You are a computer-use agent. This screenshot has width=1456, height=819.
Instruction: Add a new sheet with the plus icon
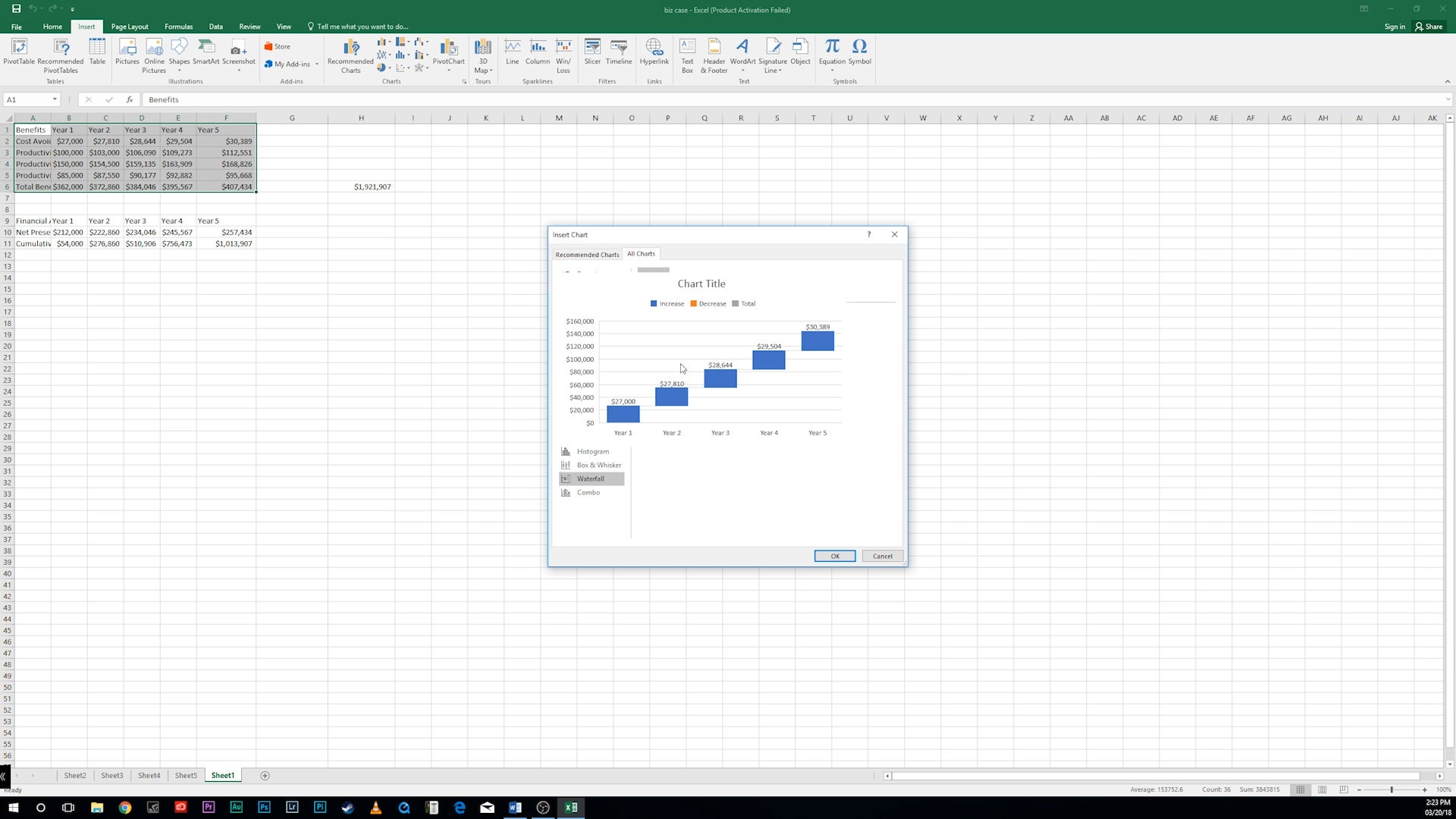pos(265,775)
